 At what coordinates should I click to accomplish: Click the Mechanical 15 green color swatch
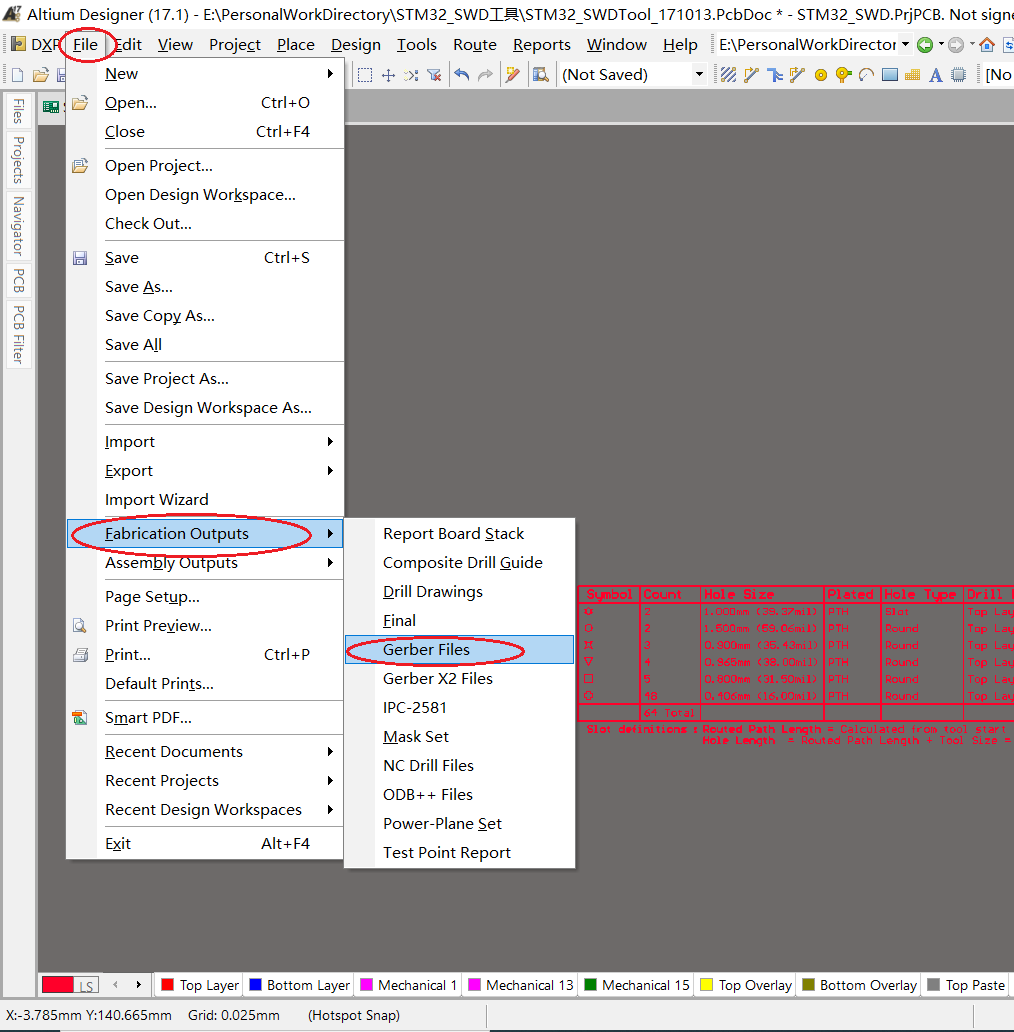coord(590,985)
